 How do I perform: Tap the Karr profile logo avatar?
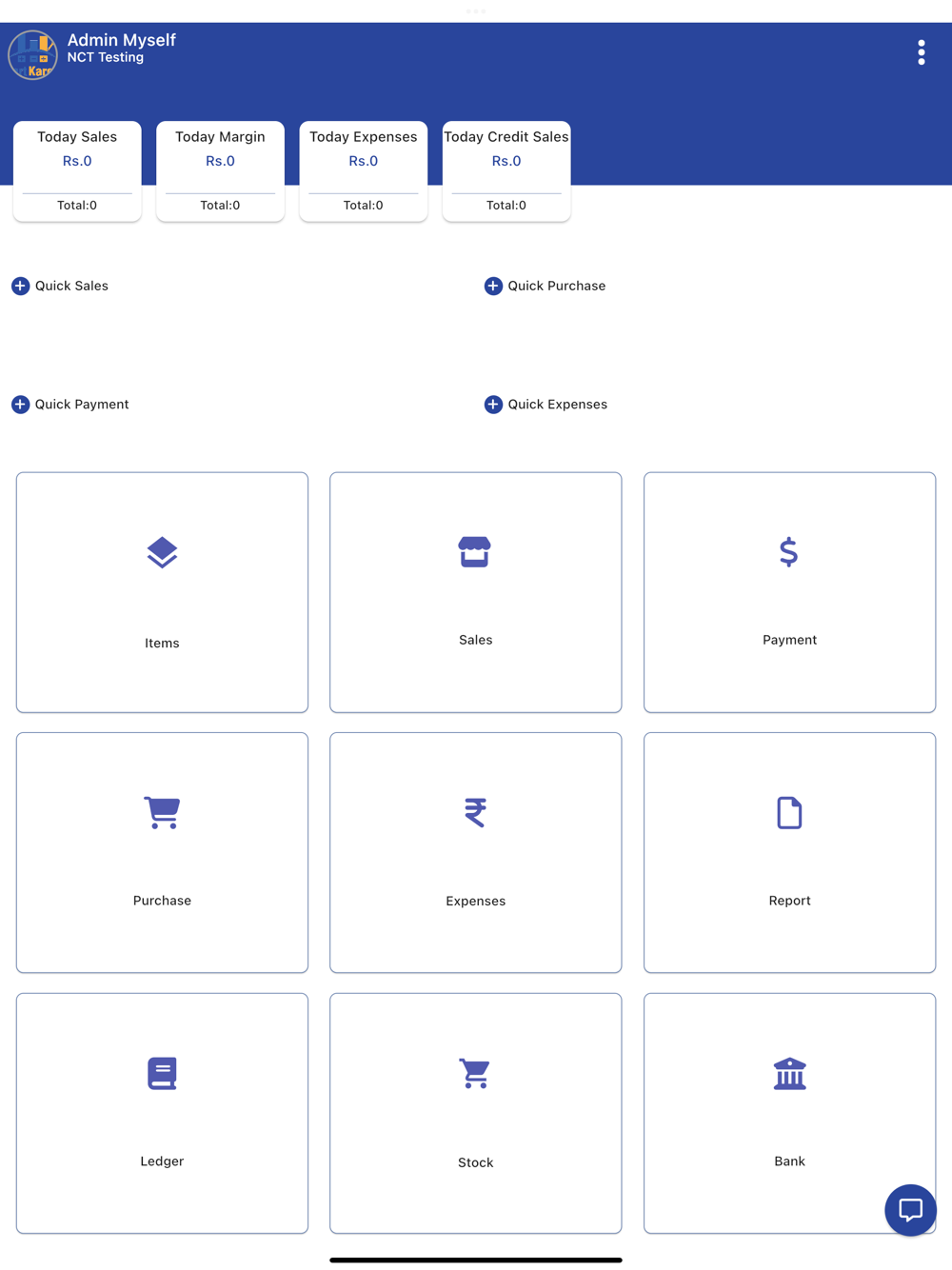pyautogui.click(x=32, y=54)
